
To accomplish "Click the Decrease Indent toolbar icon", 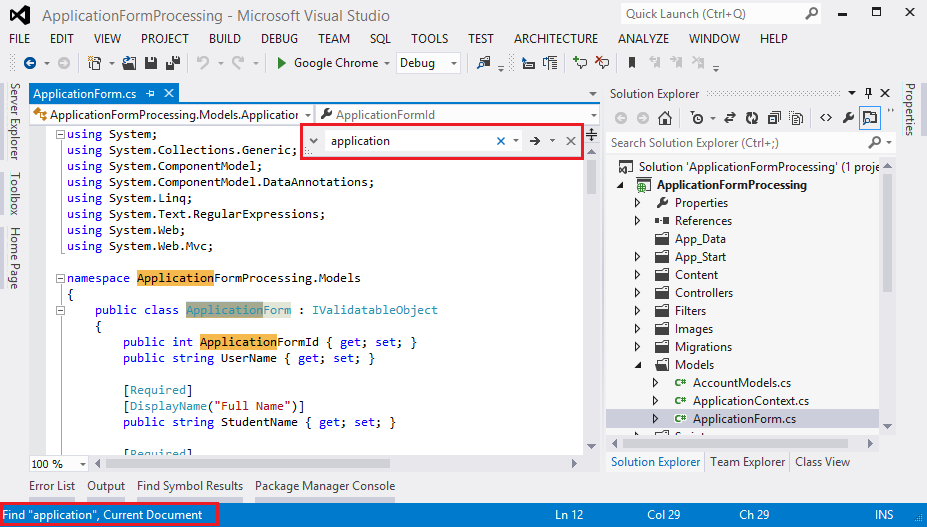I will (x=528, y=63).
